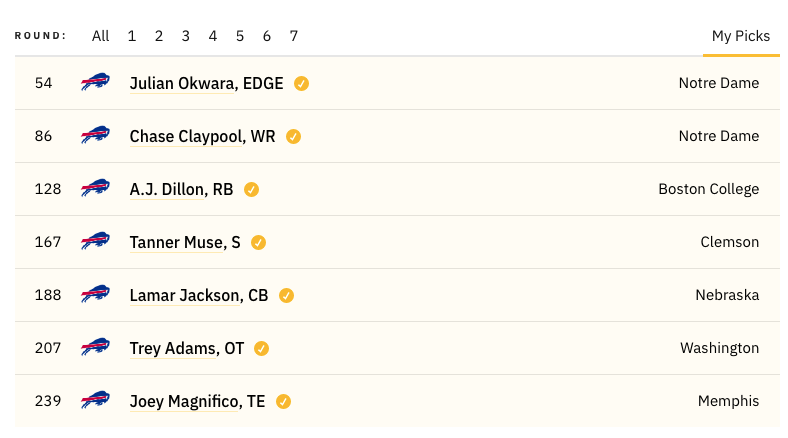
Task: Switch to the My Picks tab
Action: pyautogui.click(x=741, y=36)
